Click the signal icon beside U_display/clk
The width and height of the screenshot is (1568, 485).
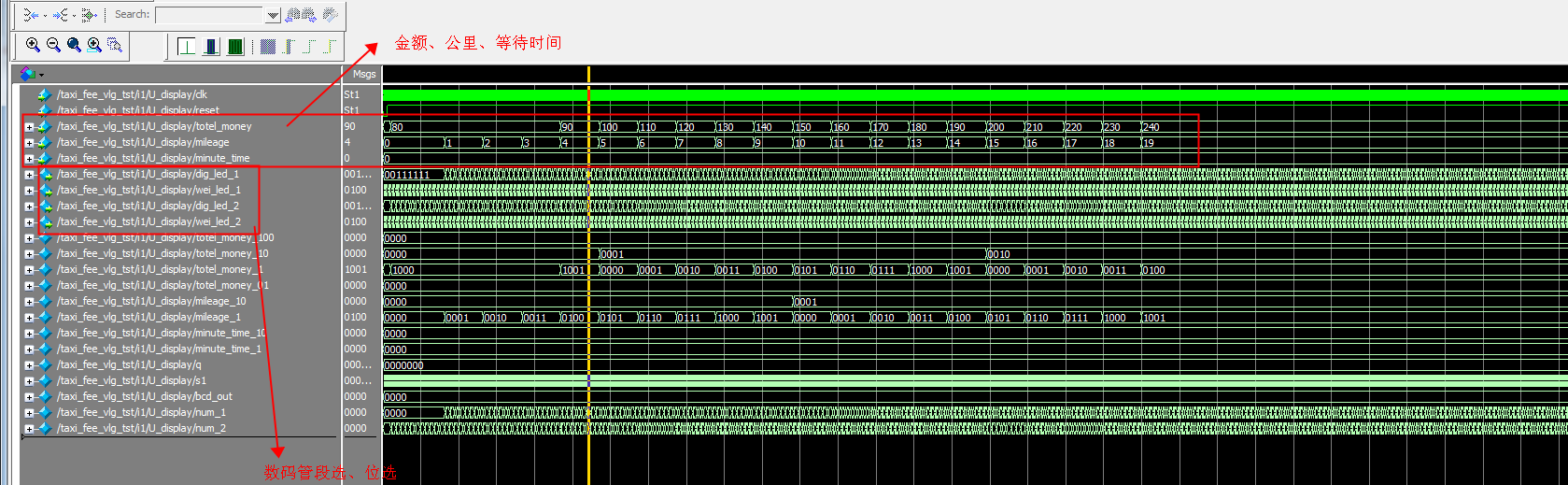coord(44,94)
